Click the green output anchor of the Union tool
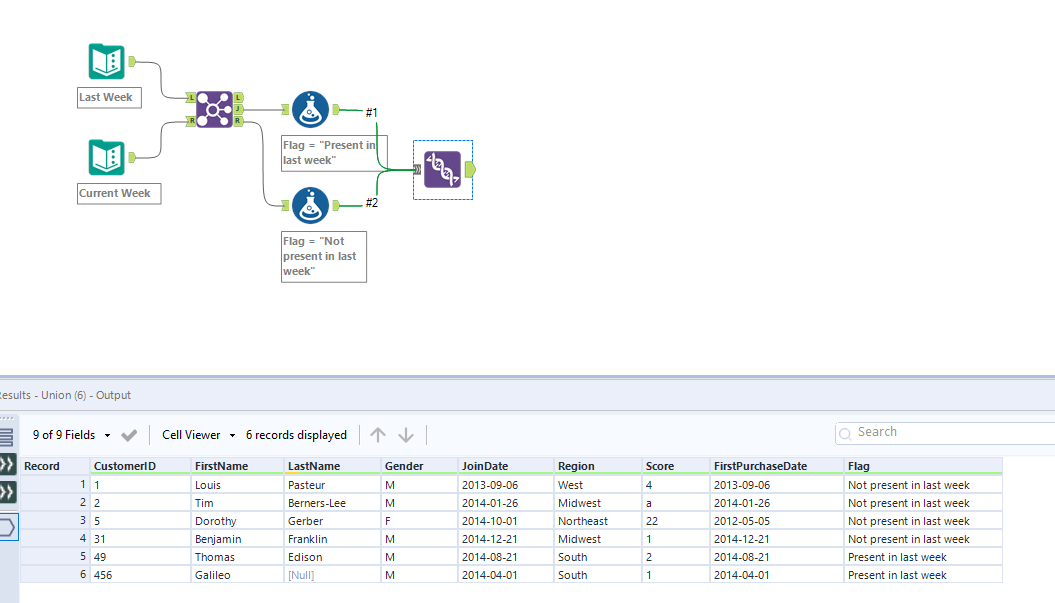Screen dimensions: 1055x603 [x=470, y=169]
